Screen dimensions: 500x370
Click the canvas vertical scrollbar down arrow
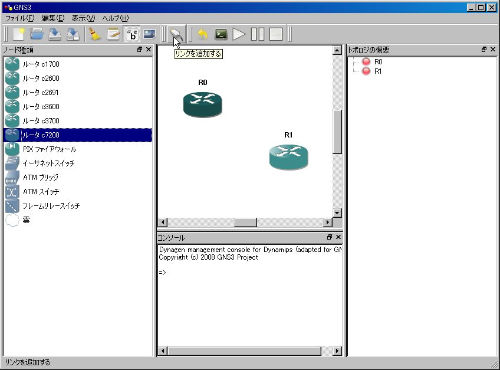tap(337, 212)
